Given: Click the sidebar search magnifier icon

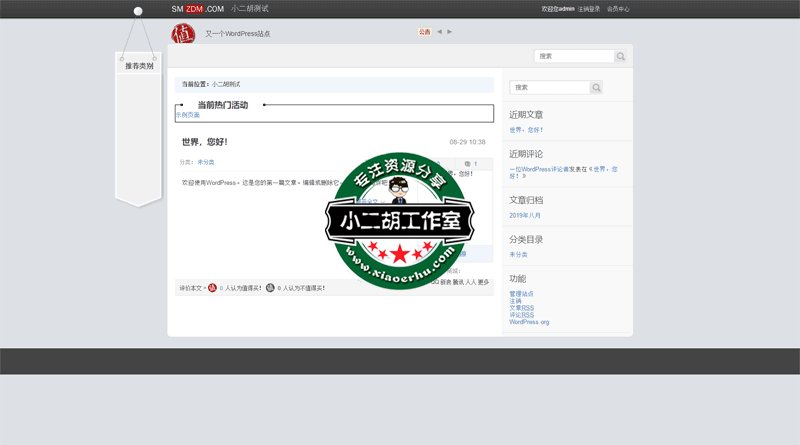Looking at the screenshot, I should point(597,88).
